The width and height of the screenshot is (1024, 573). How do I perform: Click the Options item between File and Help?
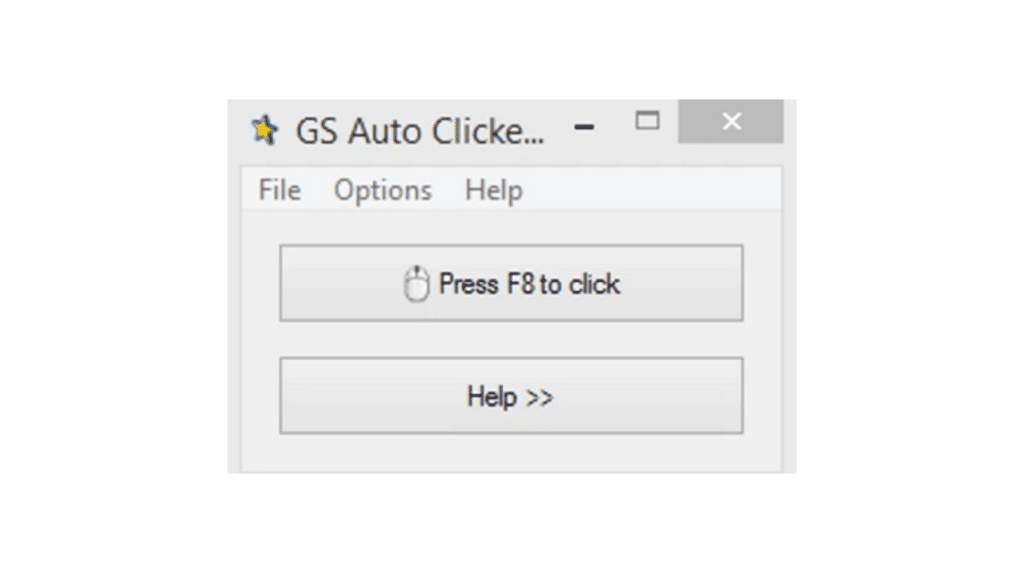click(x=383, y=190)
